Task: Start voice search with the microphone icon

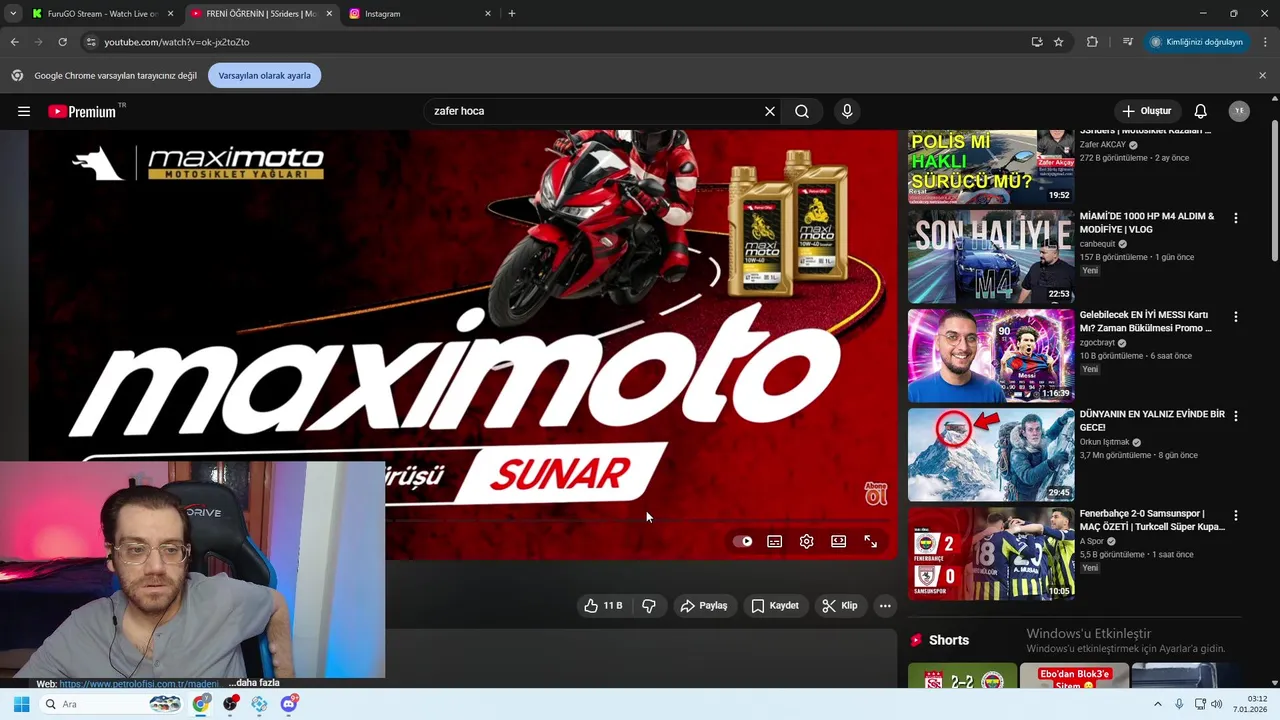Action: coord(847,111)
